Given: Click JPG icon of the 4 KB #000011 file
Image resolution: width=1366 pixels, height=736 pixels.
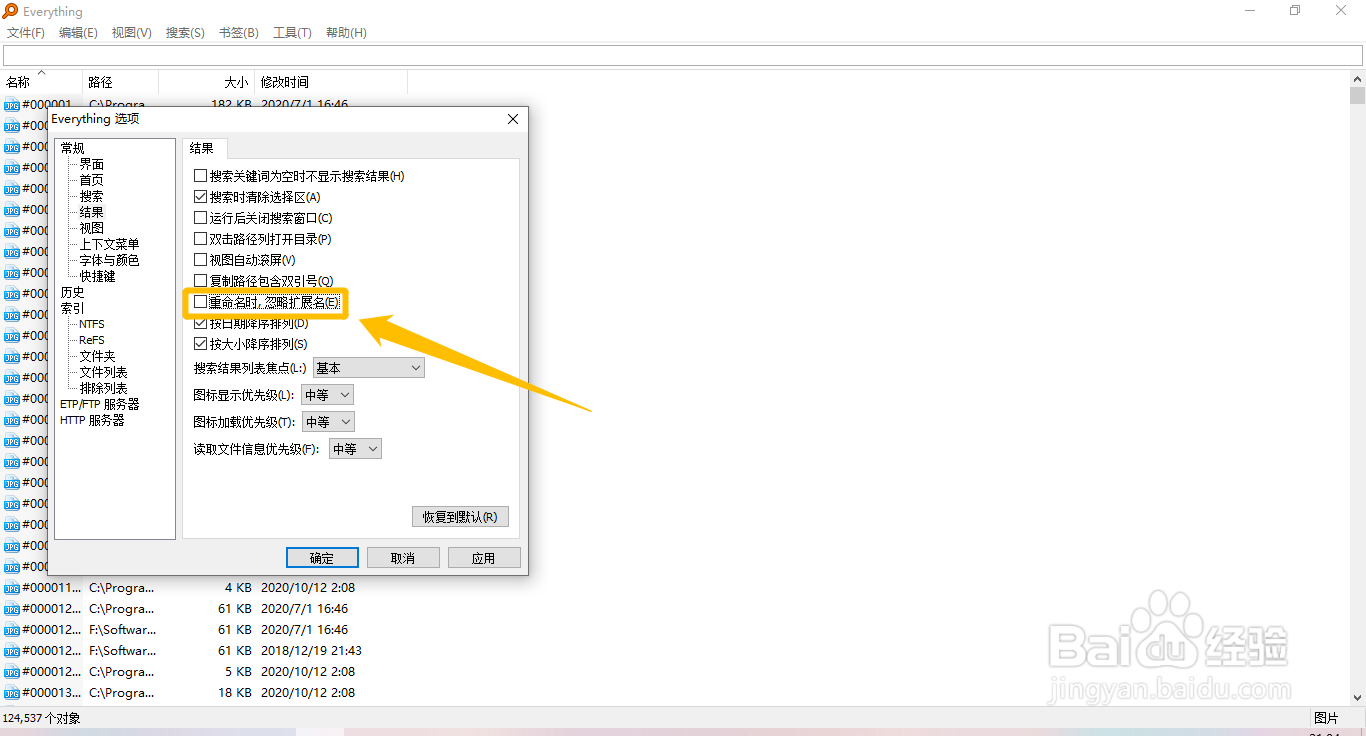Looking at the screenshot, I should coord(12,588).
